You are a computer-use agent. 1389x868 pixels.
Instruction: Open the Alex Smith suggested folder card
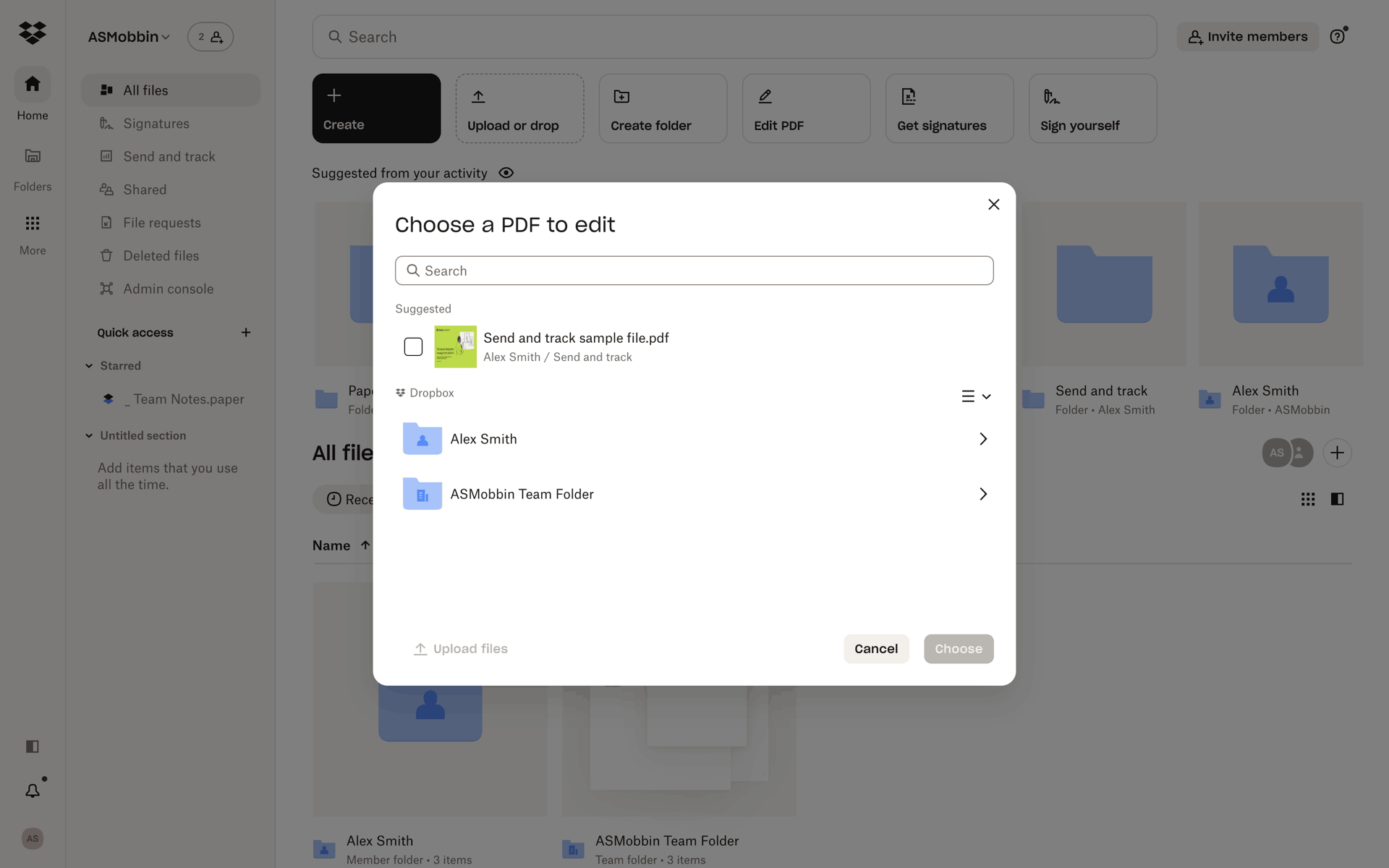[1280, 311]
